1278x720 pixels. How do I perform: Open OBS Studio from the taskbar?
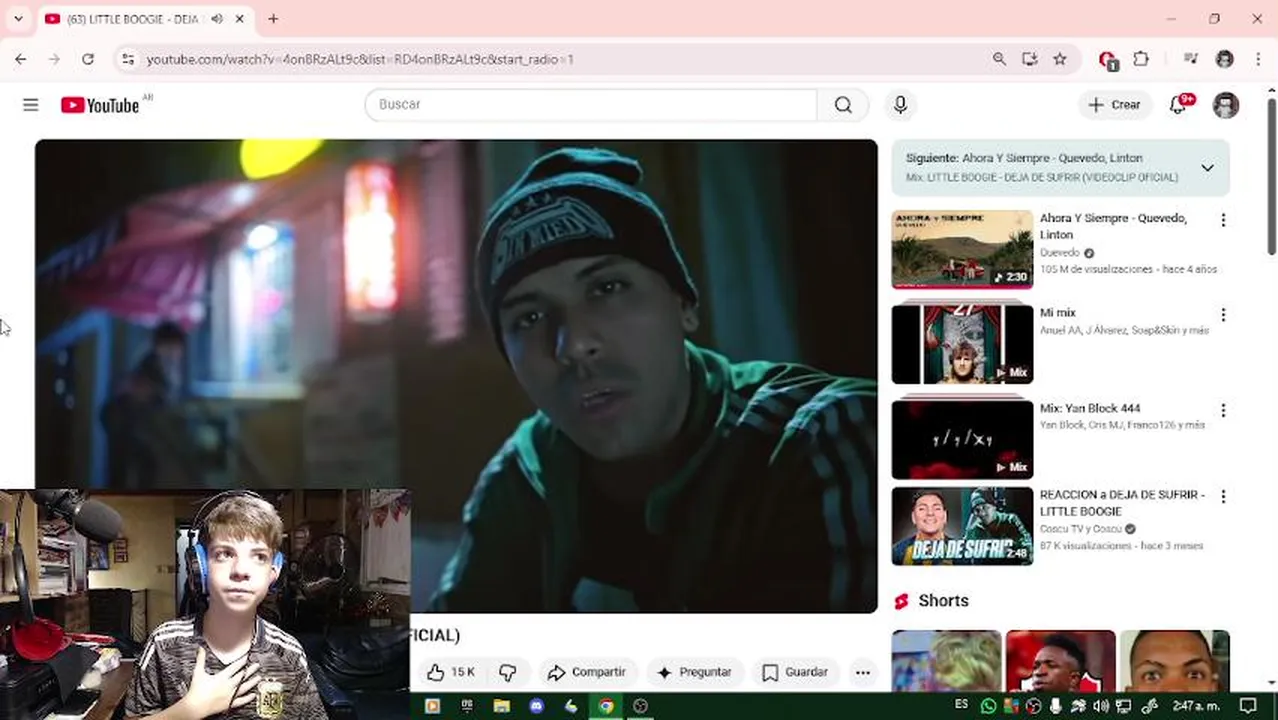[x=641, y=706]
